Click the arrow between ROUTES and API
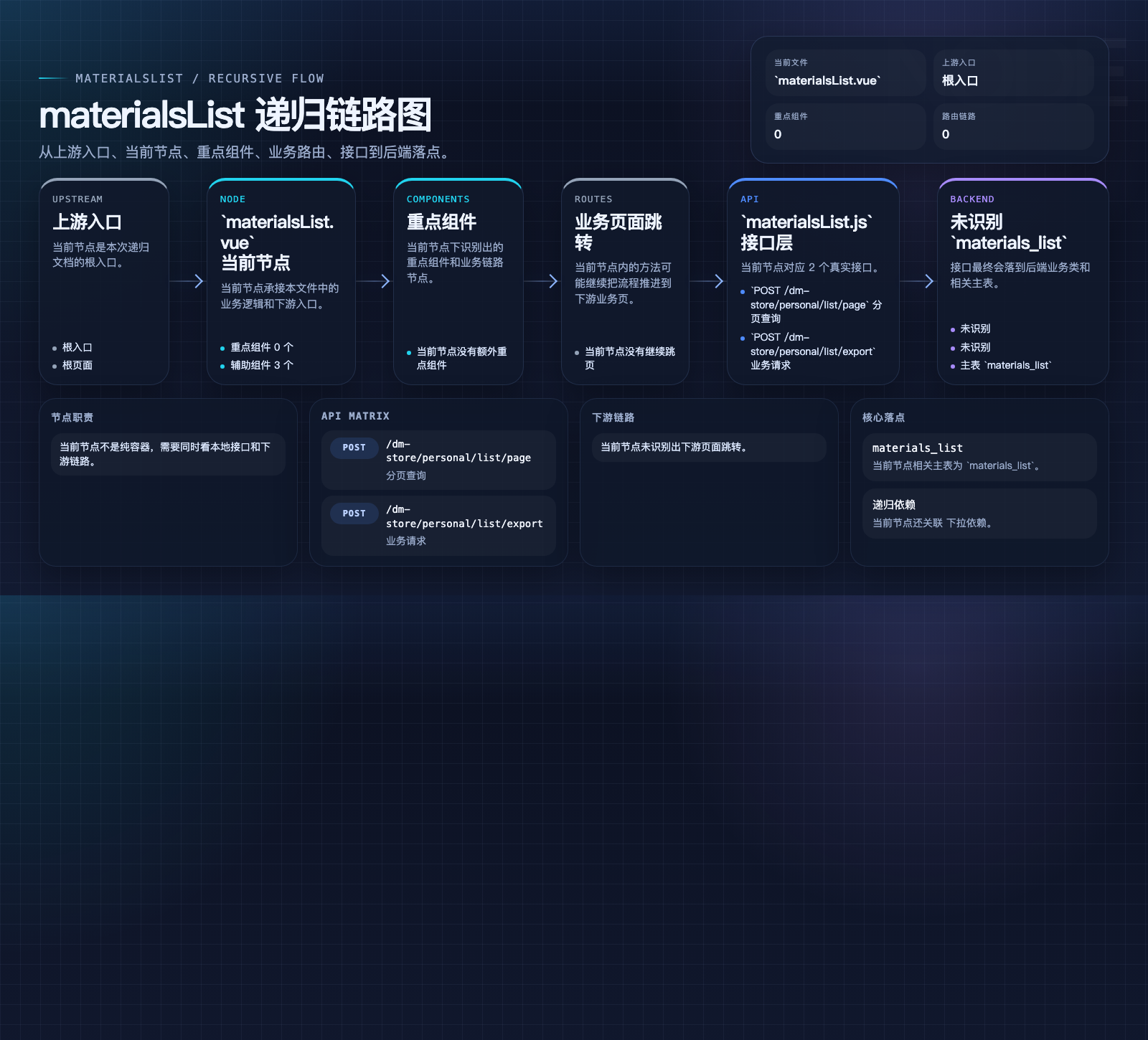The height and width of the screenshot is (1040, 1148). [708, 281]
